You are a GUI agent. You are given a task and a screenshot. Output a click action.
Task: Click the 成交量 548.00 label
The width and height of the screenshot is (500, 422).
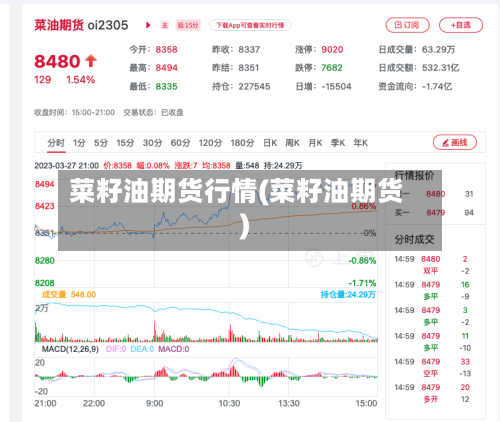[69, 295]
